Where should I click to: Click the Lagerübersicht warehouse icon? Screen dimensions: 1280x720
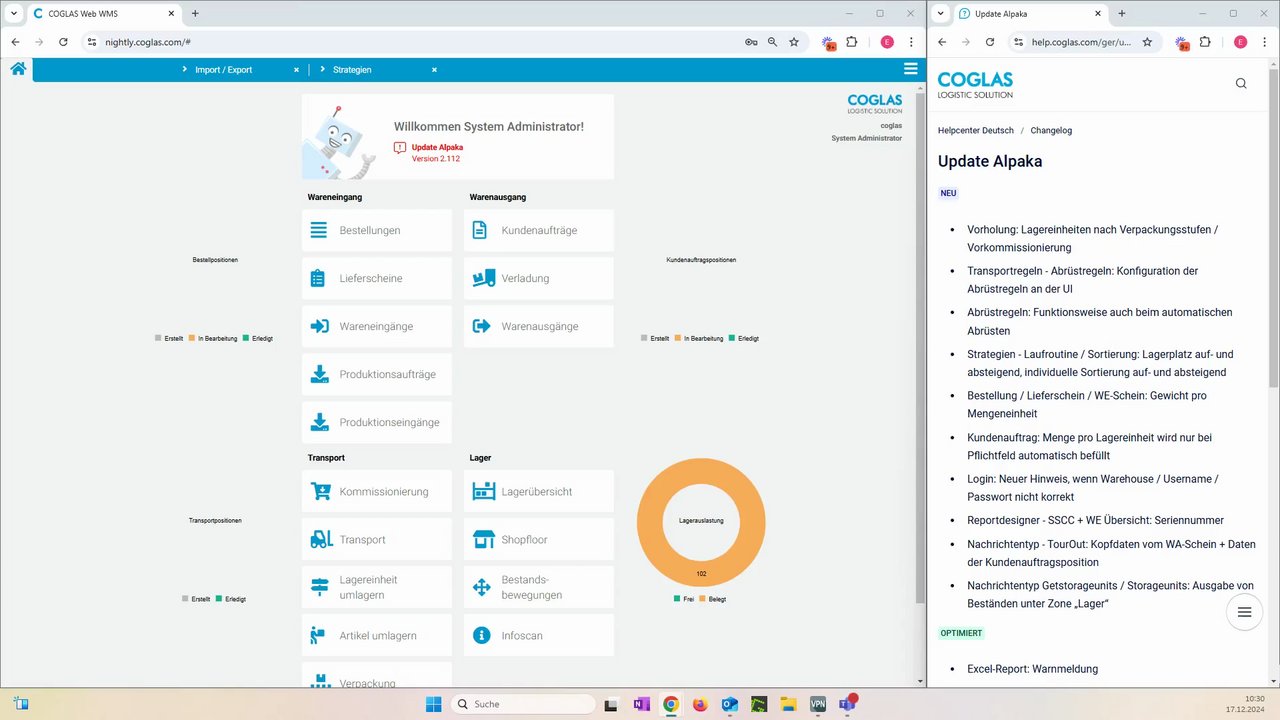(x=484, y=491)
